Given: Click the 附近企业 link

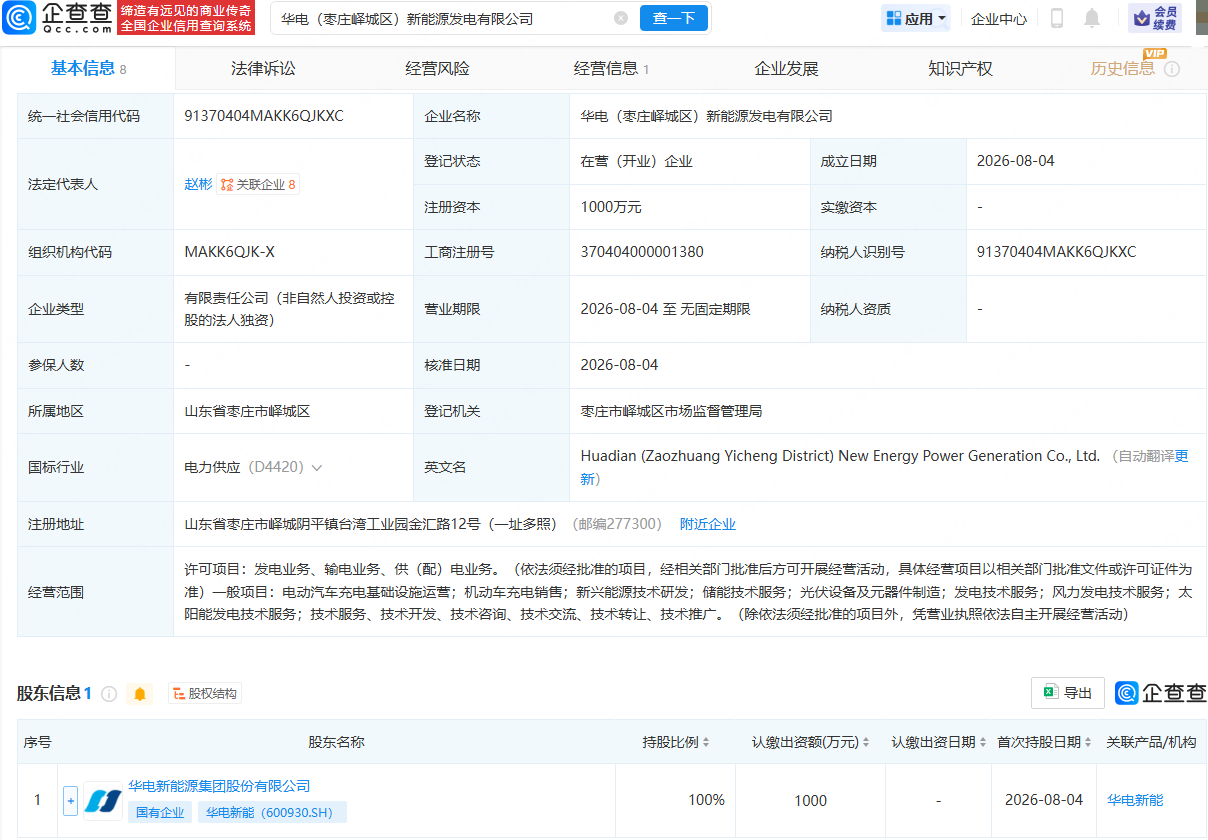Looking at the screenshot, I should click(x=708, y=524).
